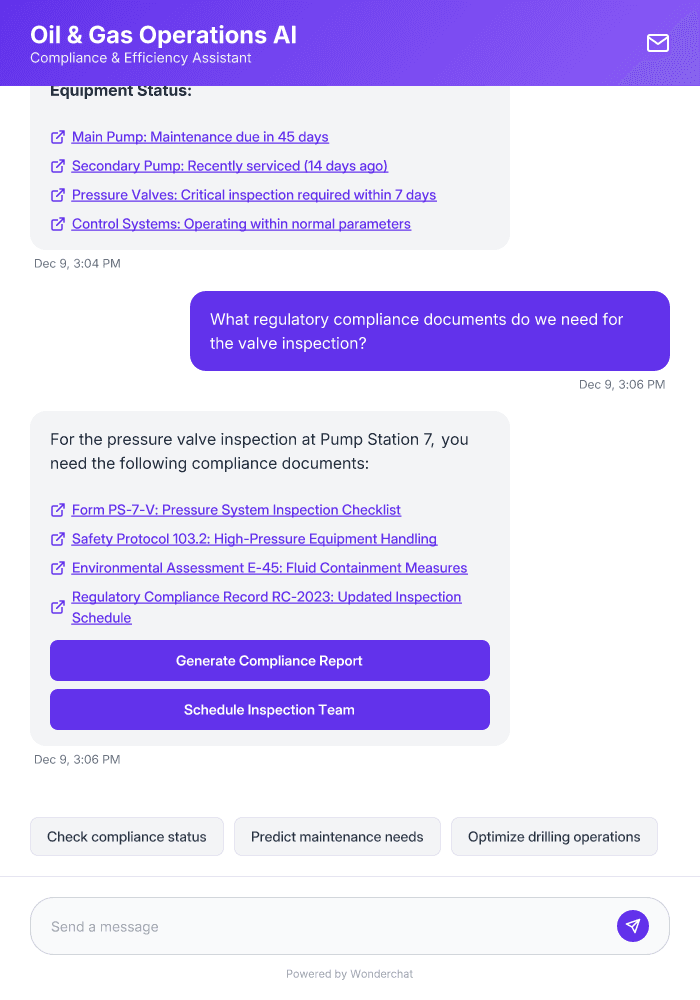The image size is (700, 1000).
Task: Open the Pressure Valves critical inspection link
Action: tap(254, 194)
